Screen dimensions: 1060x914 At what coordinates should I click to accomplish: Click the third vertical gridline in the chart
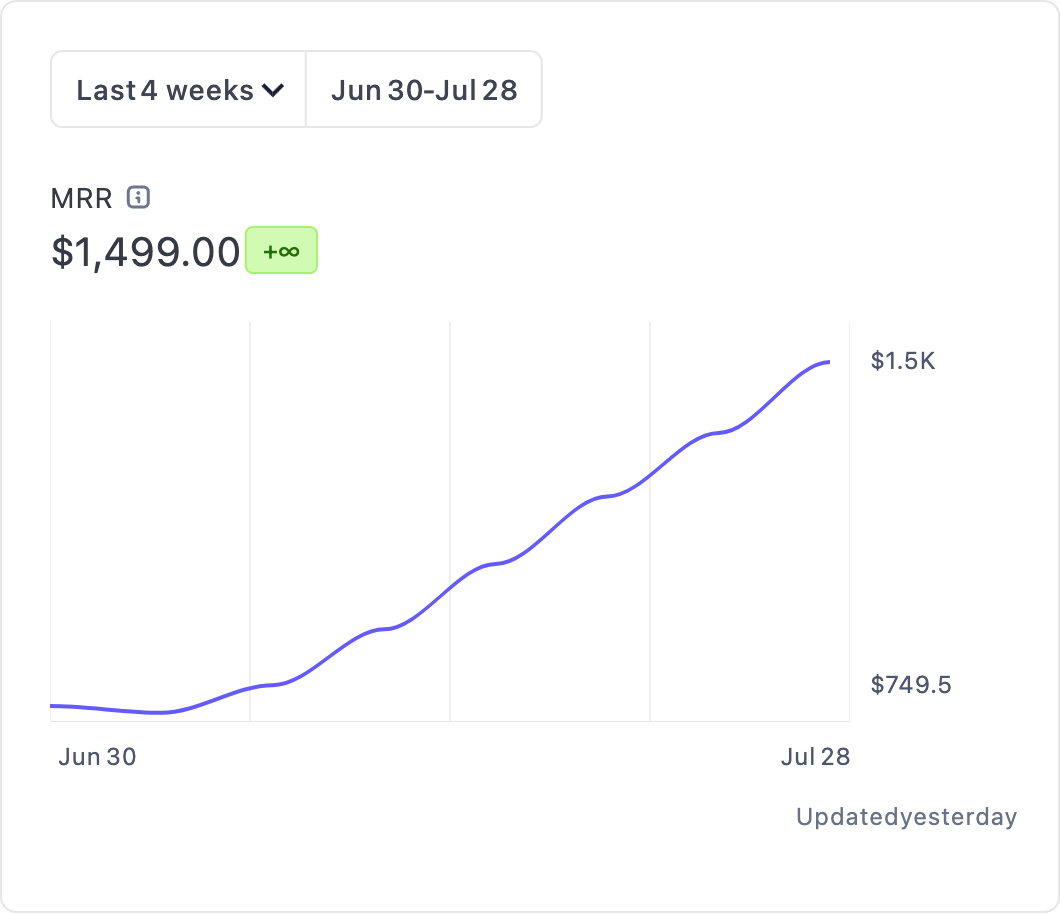650,400
